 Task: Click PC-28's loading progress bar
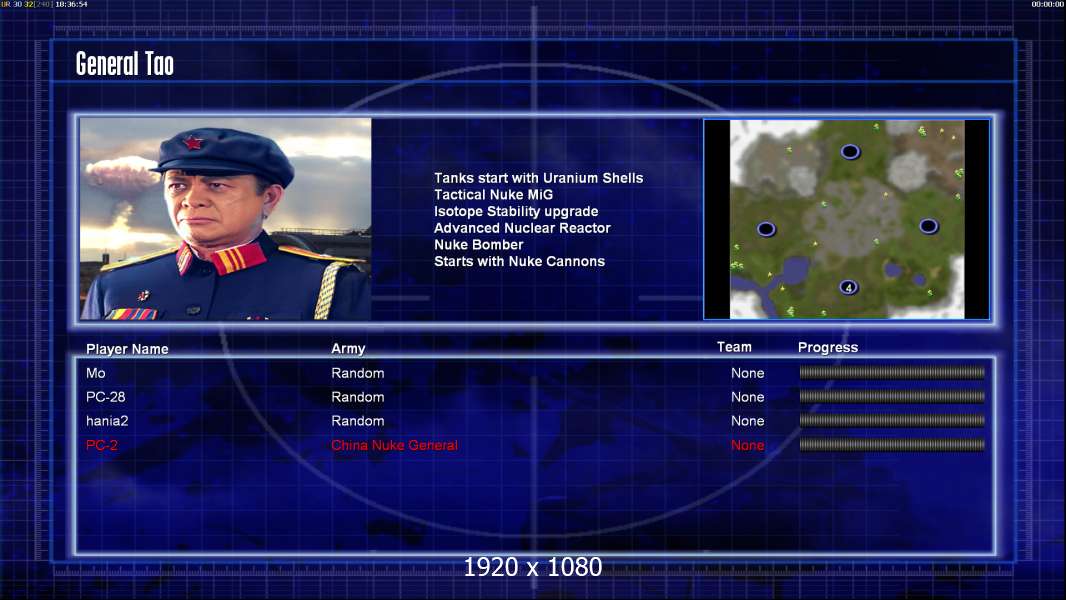[x=892, y=396]
